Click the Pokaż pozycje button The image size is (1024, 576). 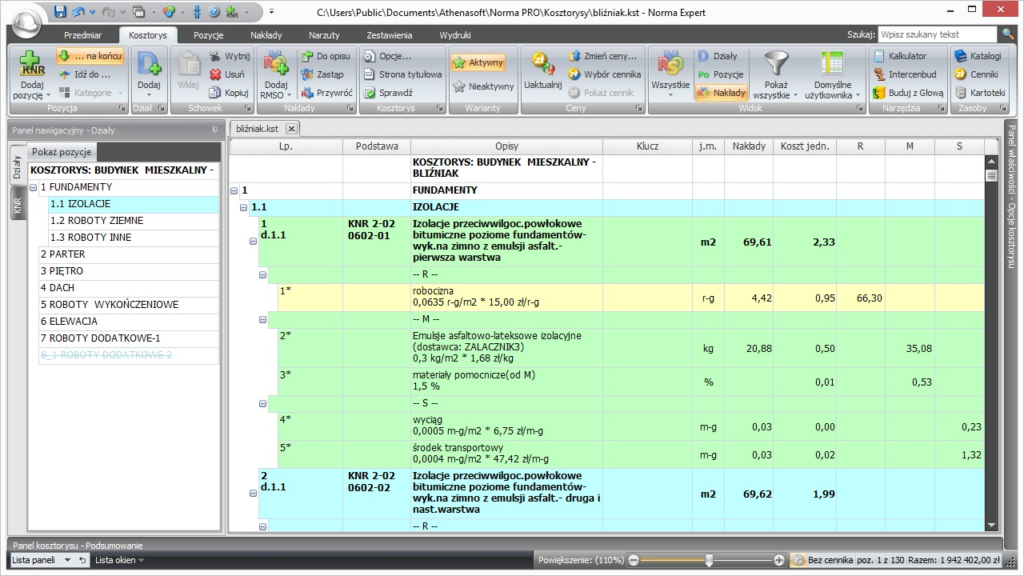[x=62, y=152]
